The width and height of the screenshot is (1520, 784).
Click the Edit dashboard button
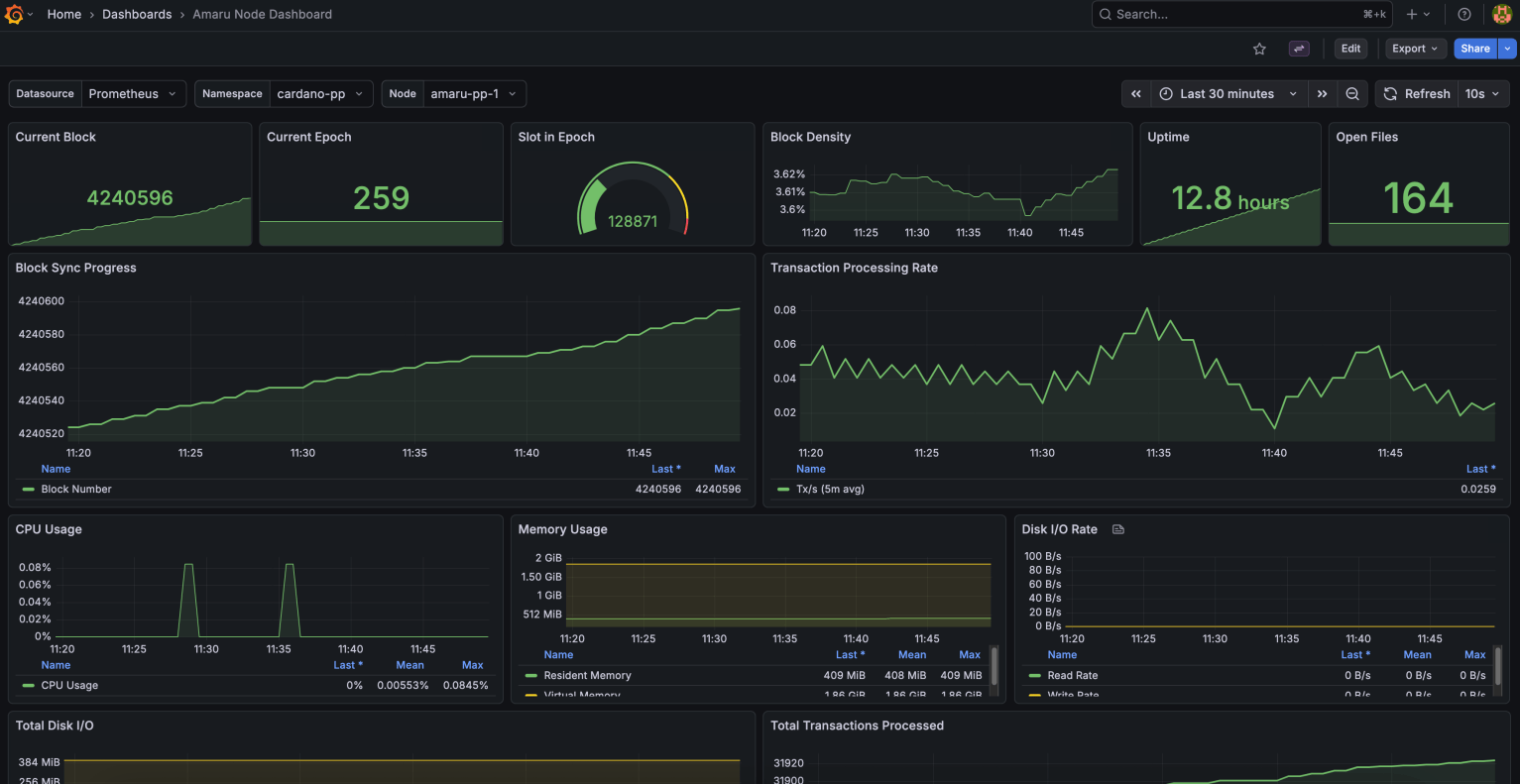[x=1350, y=49]
